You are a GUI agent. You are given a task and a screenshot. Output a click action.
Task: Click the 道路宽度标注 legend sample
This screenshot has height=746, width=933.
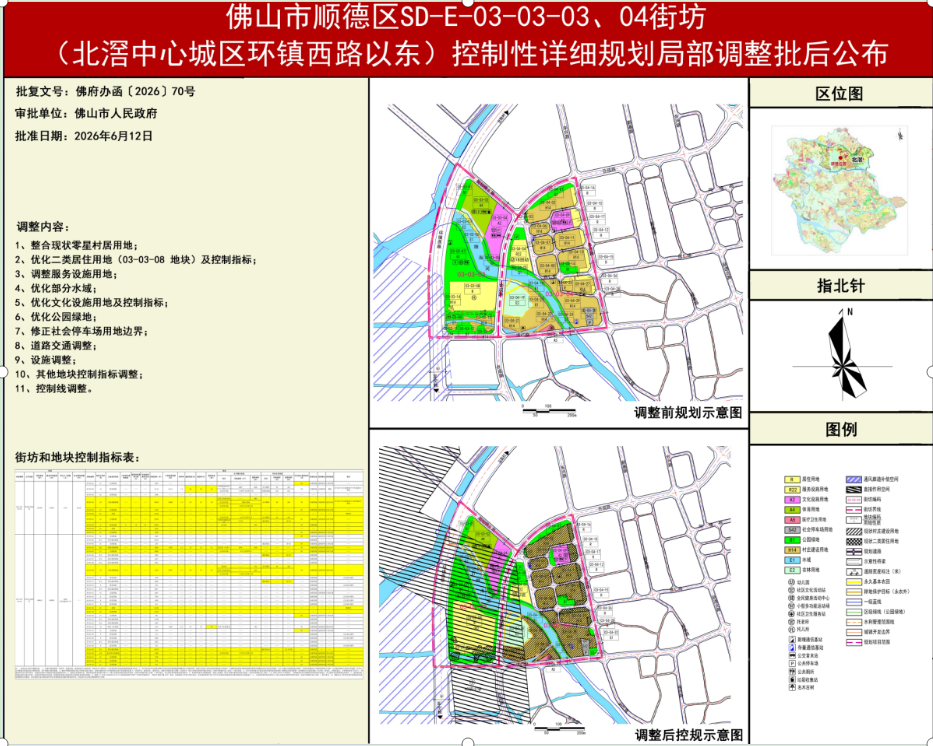[x=854, y=572]
